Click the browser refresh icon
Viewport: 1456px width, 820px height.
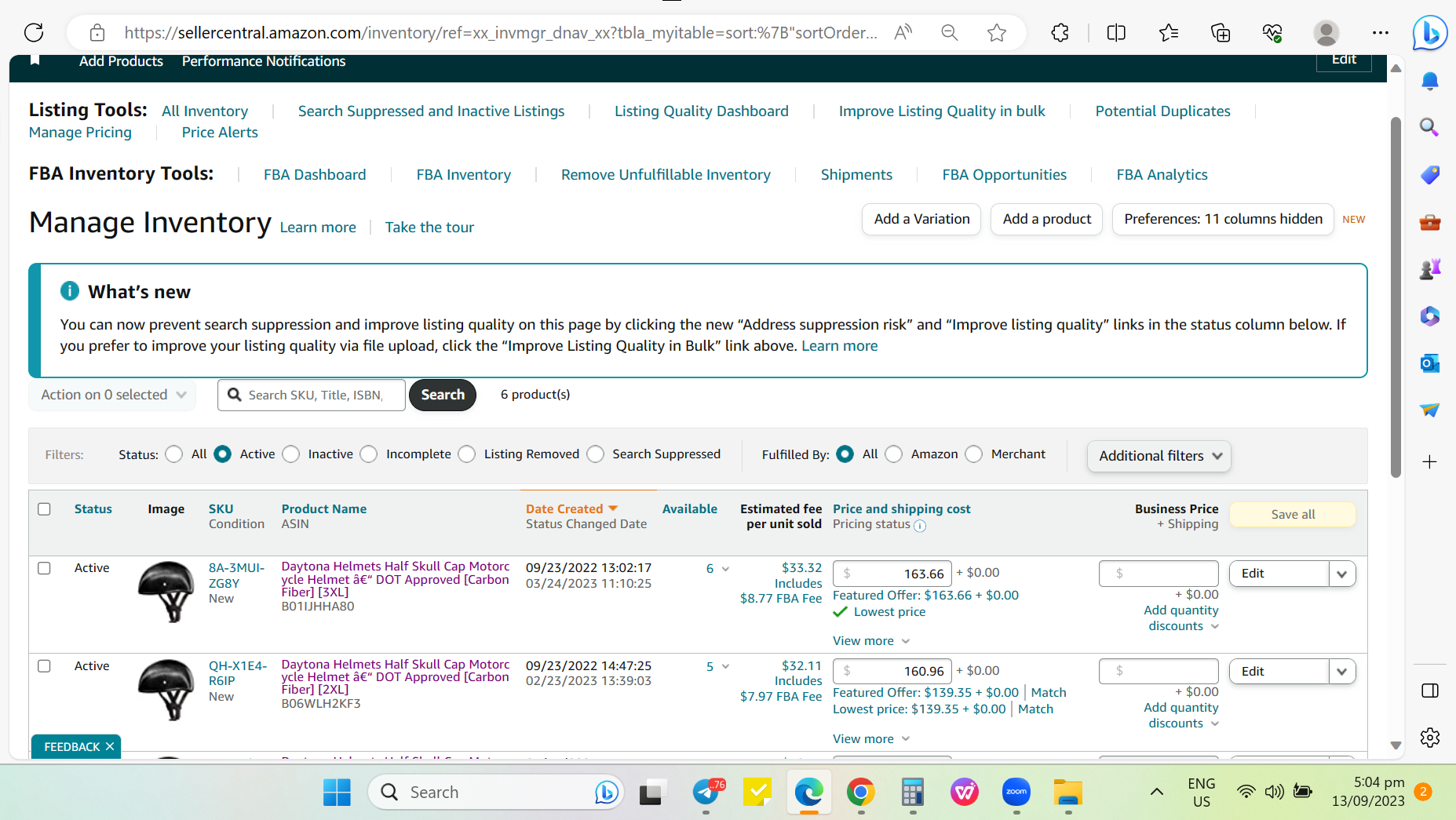[34, 32]
